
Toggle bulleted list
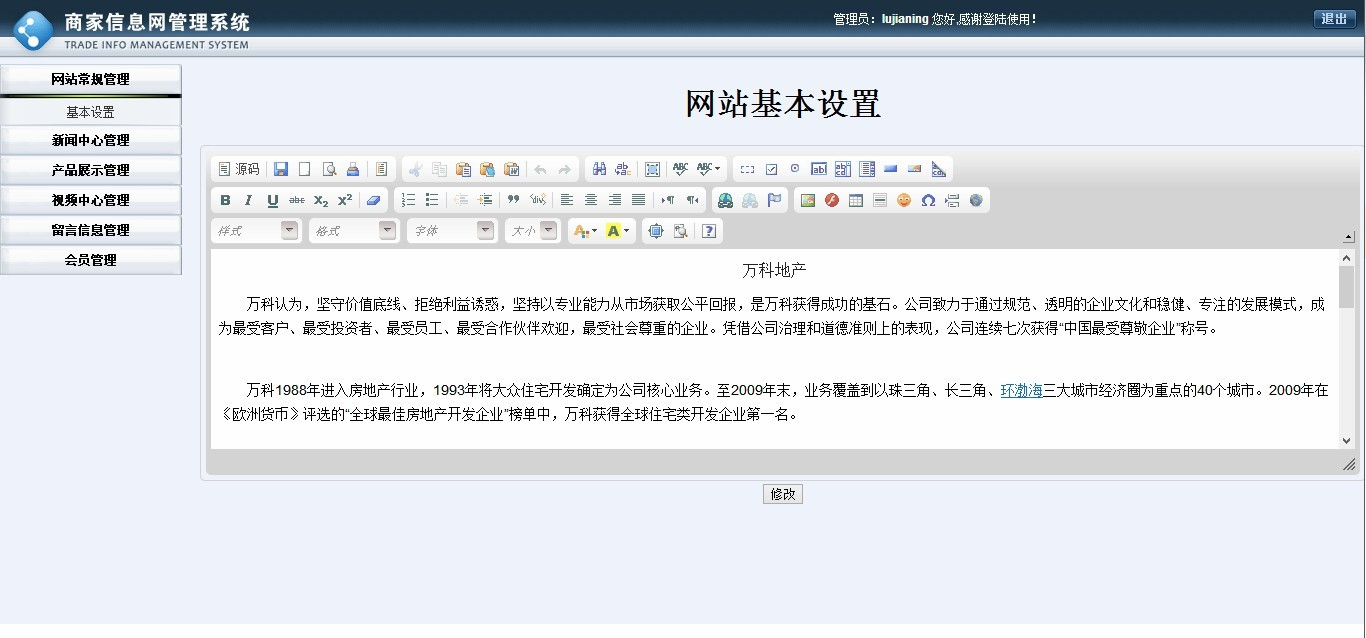click(x=432, y=200)
